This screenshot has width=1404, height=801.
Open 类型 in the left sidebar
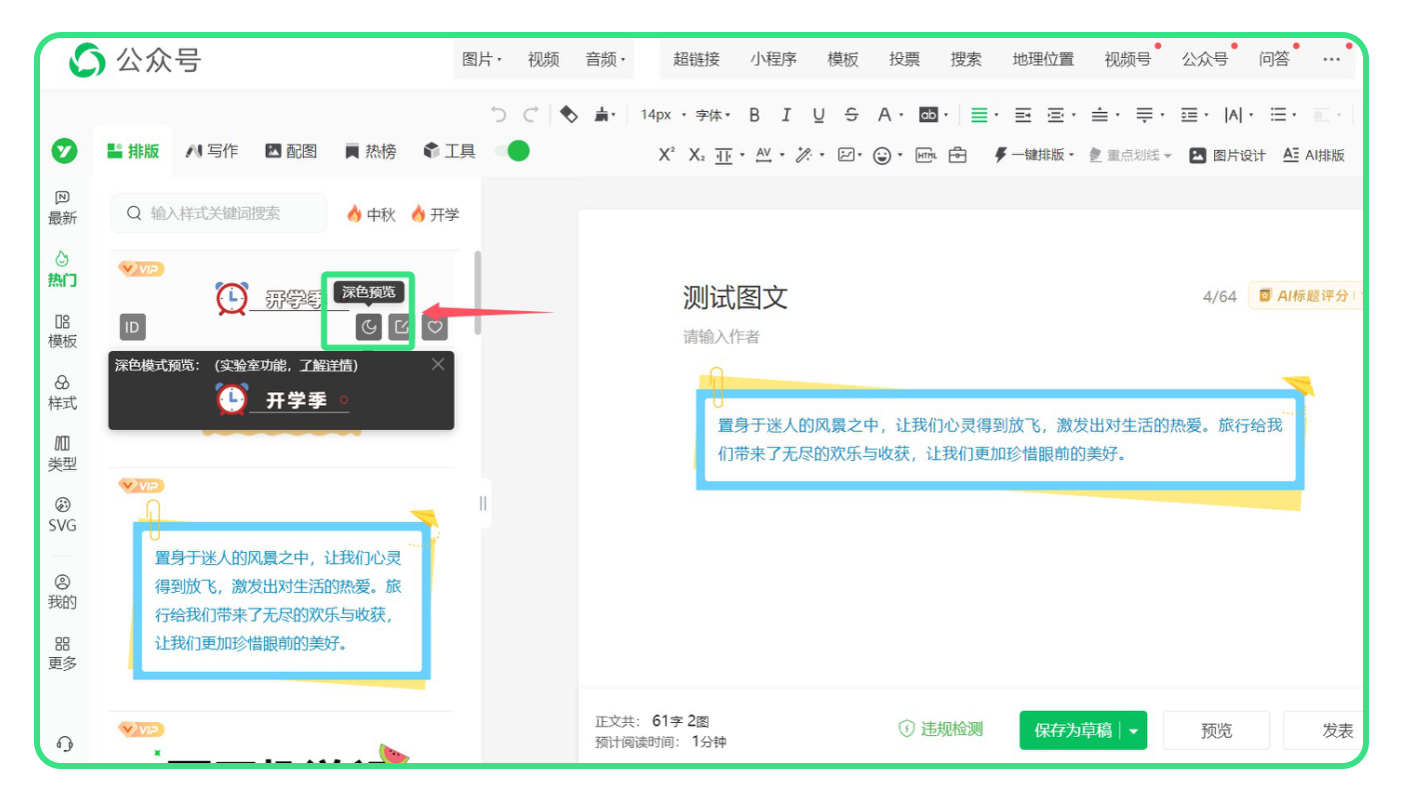[x=62, y=454]
